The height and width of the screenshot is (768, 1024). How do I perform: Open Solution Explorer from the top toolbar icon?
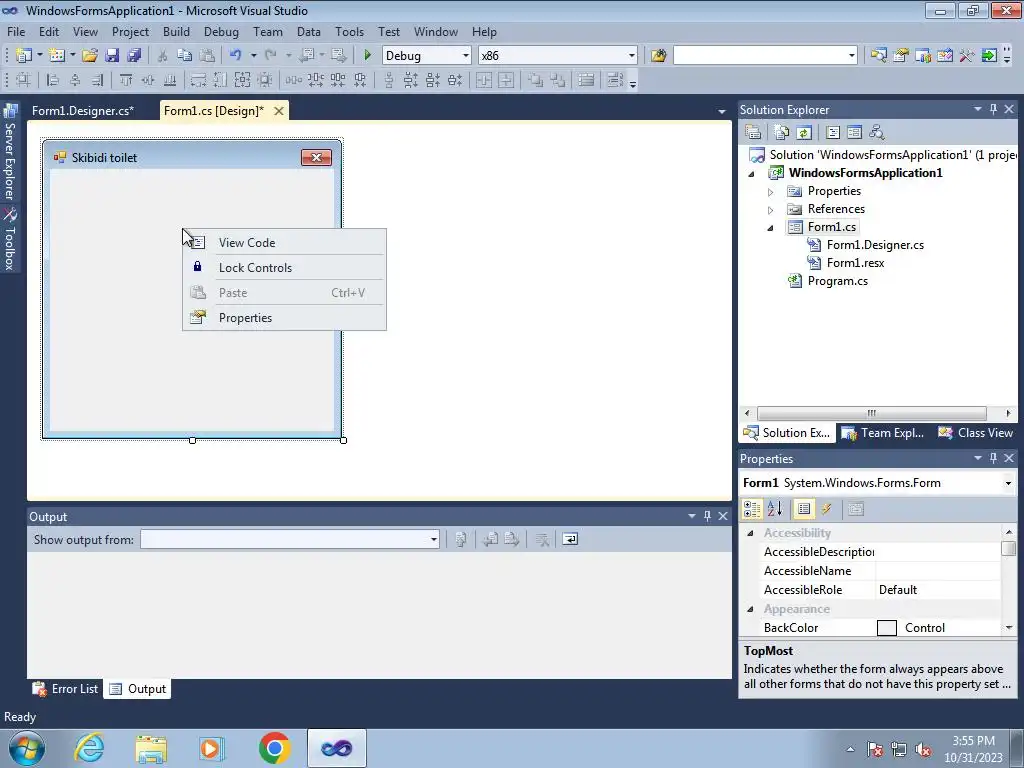(x=878, y=56)
